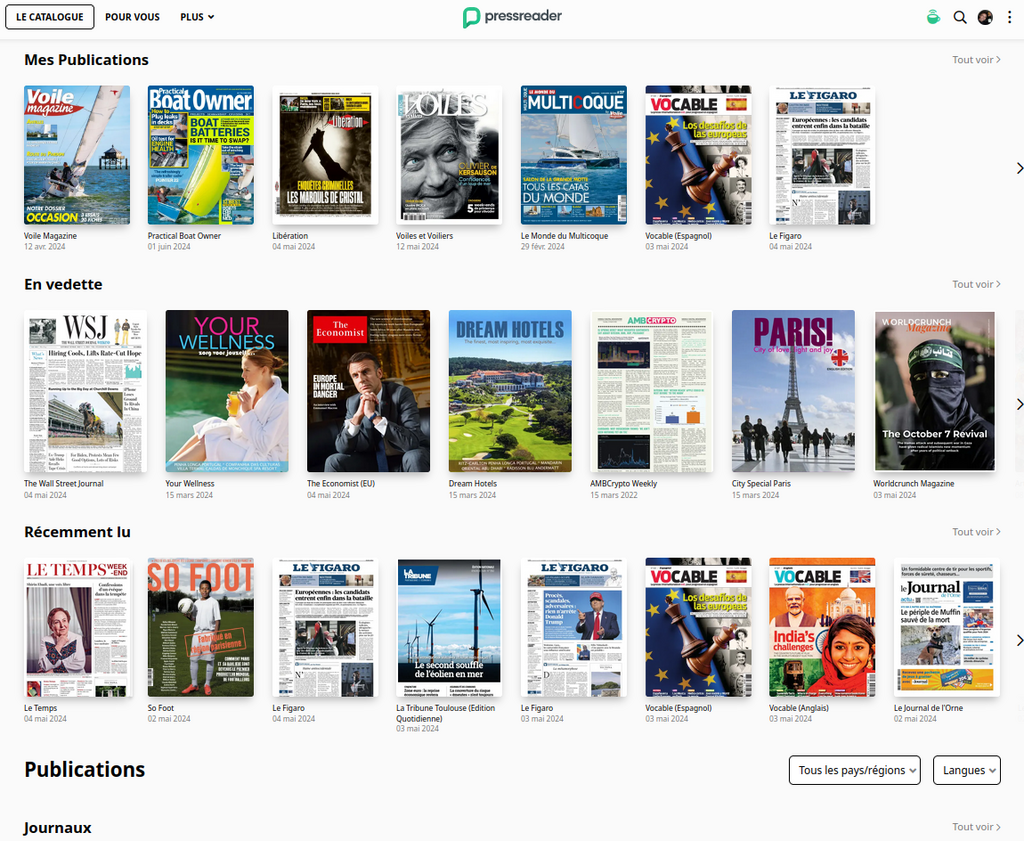Screen dimensions: 1024x841
Task: Open the Le Temps cover
Action: pyautogui.click(x=77, y=627)
